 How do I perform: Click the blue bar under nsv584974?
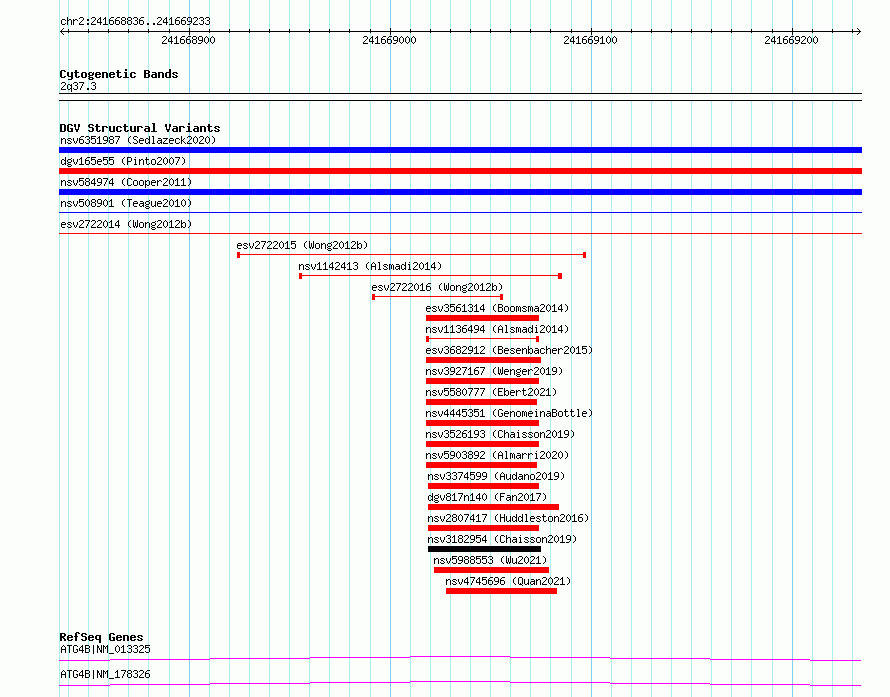pos(460,192)
